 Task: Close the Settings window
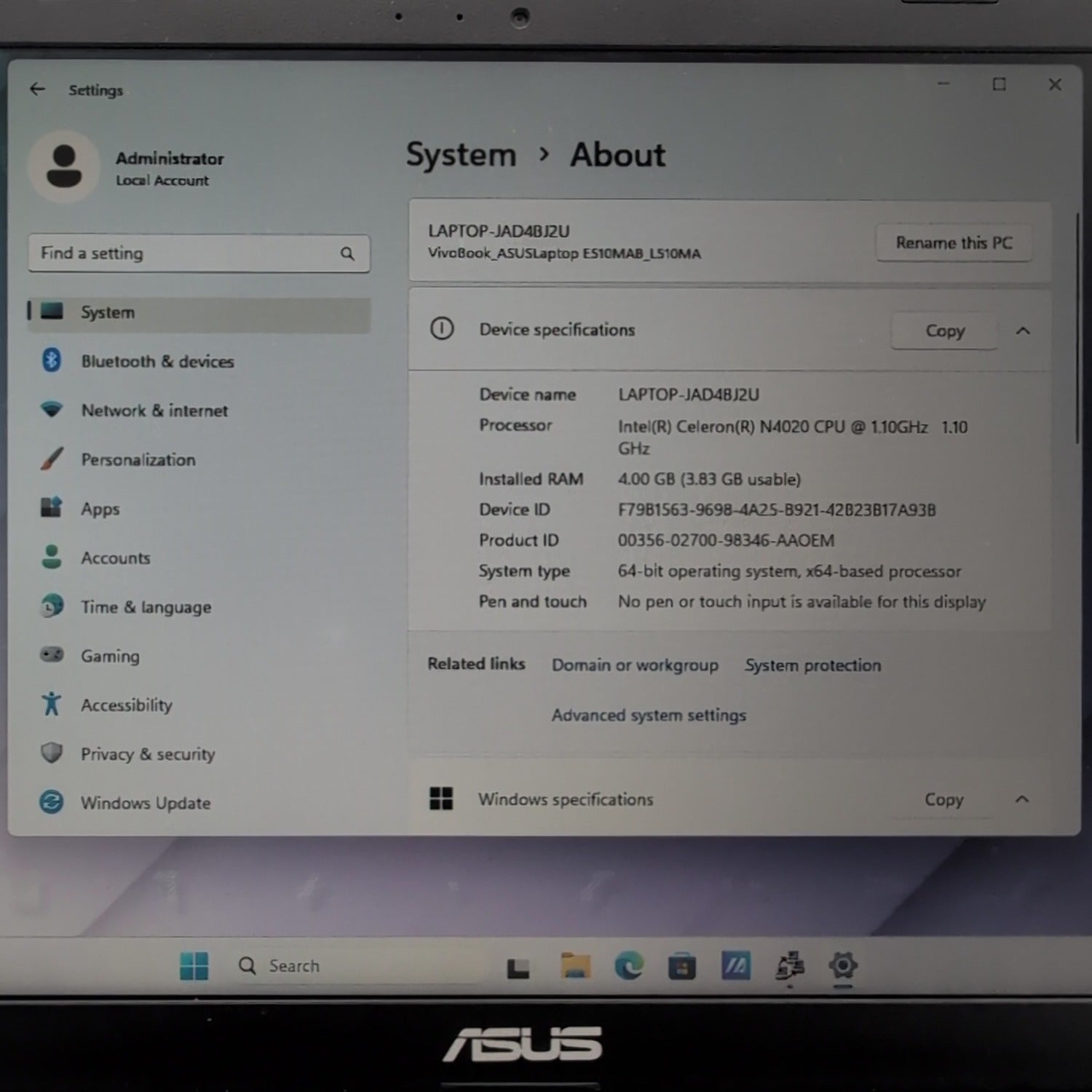coord(1055,84)
